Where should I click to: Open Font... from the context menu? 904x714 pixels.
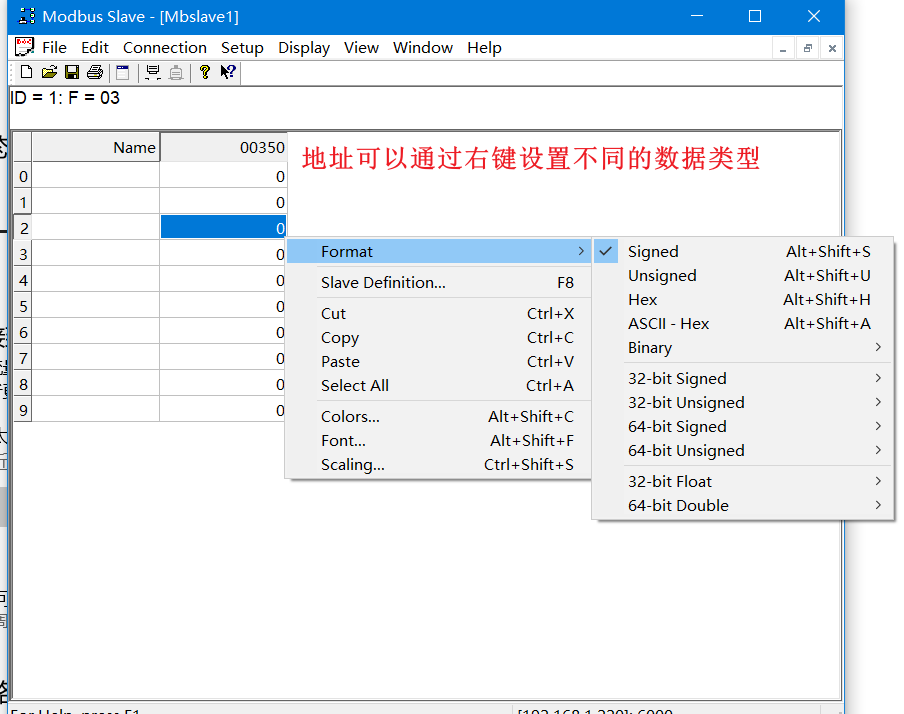point(439,441)
